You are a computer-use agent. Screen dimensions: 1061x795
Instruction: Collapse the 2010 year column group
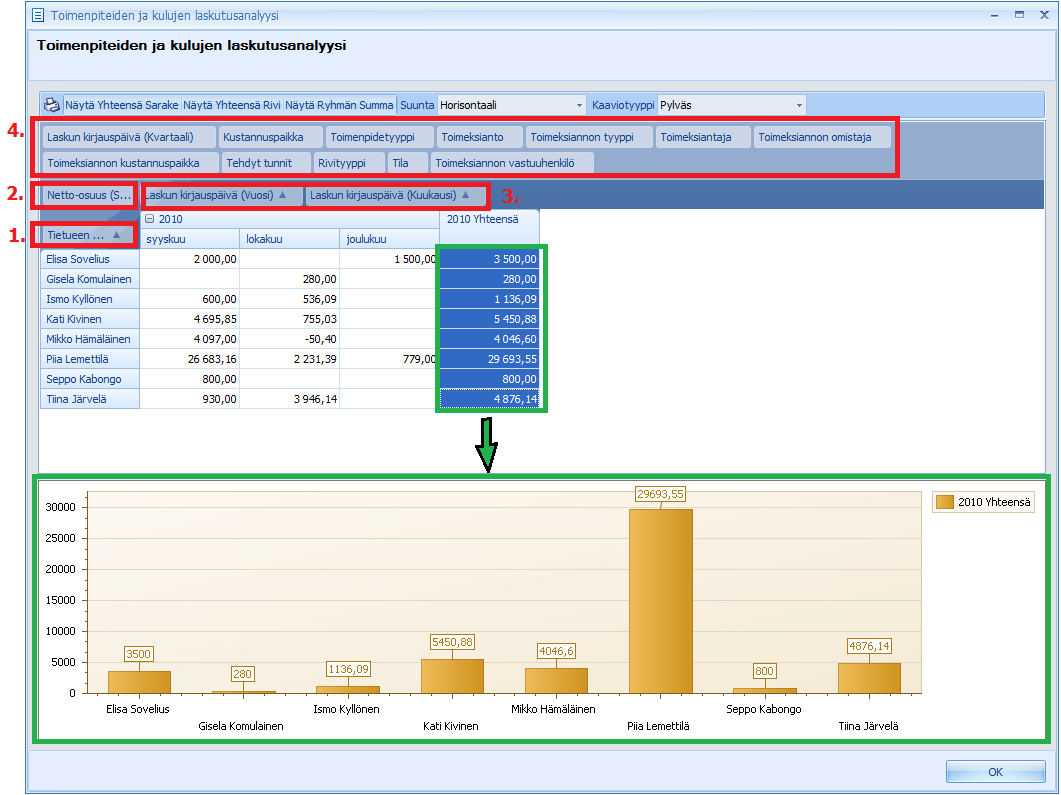[x=150, y=219]
